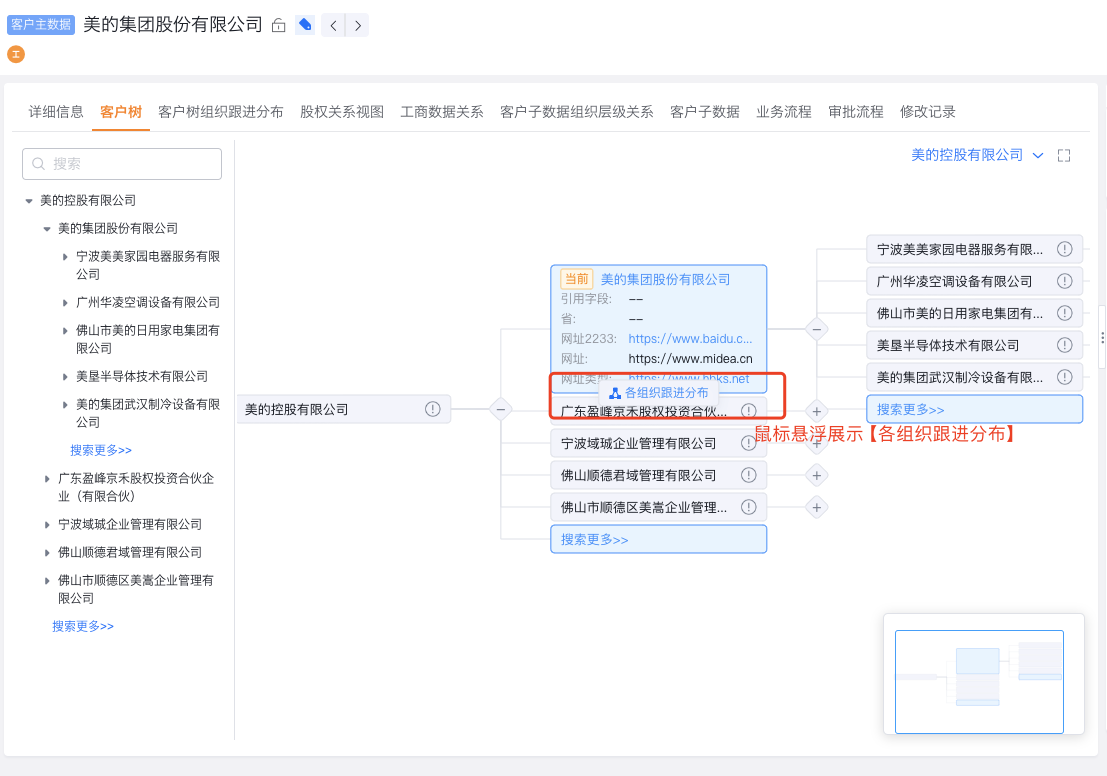The image size is (1107, 776).
Task: Expand 美垦半导体技术有限公司 in left tree
Action: (x=65, y=377)
